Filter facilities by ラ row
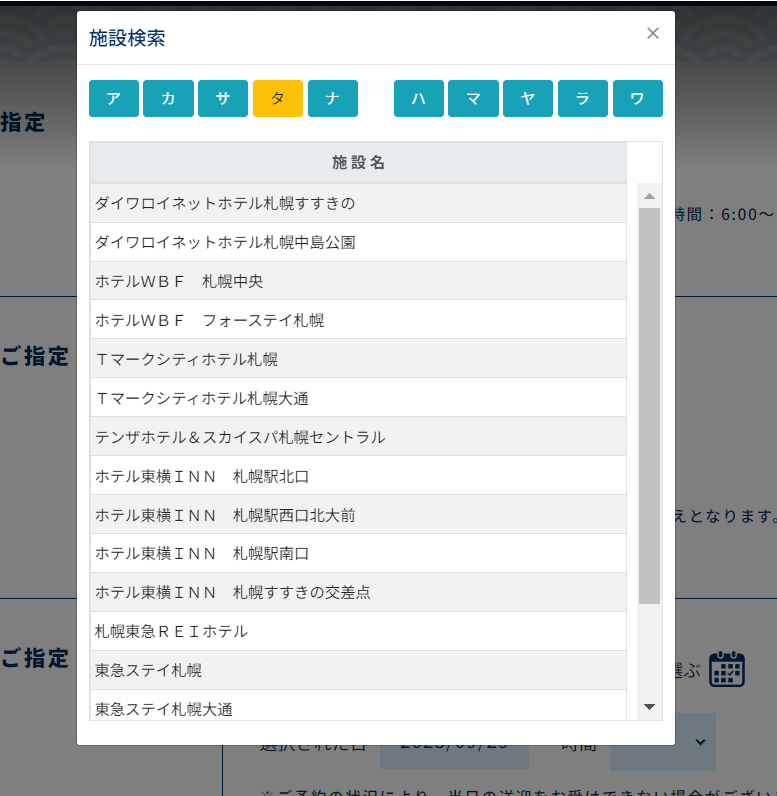 coord(583,98)
